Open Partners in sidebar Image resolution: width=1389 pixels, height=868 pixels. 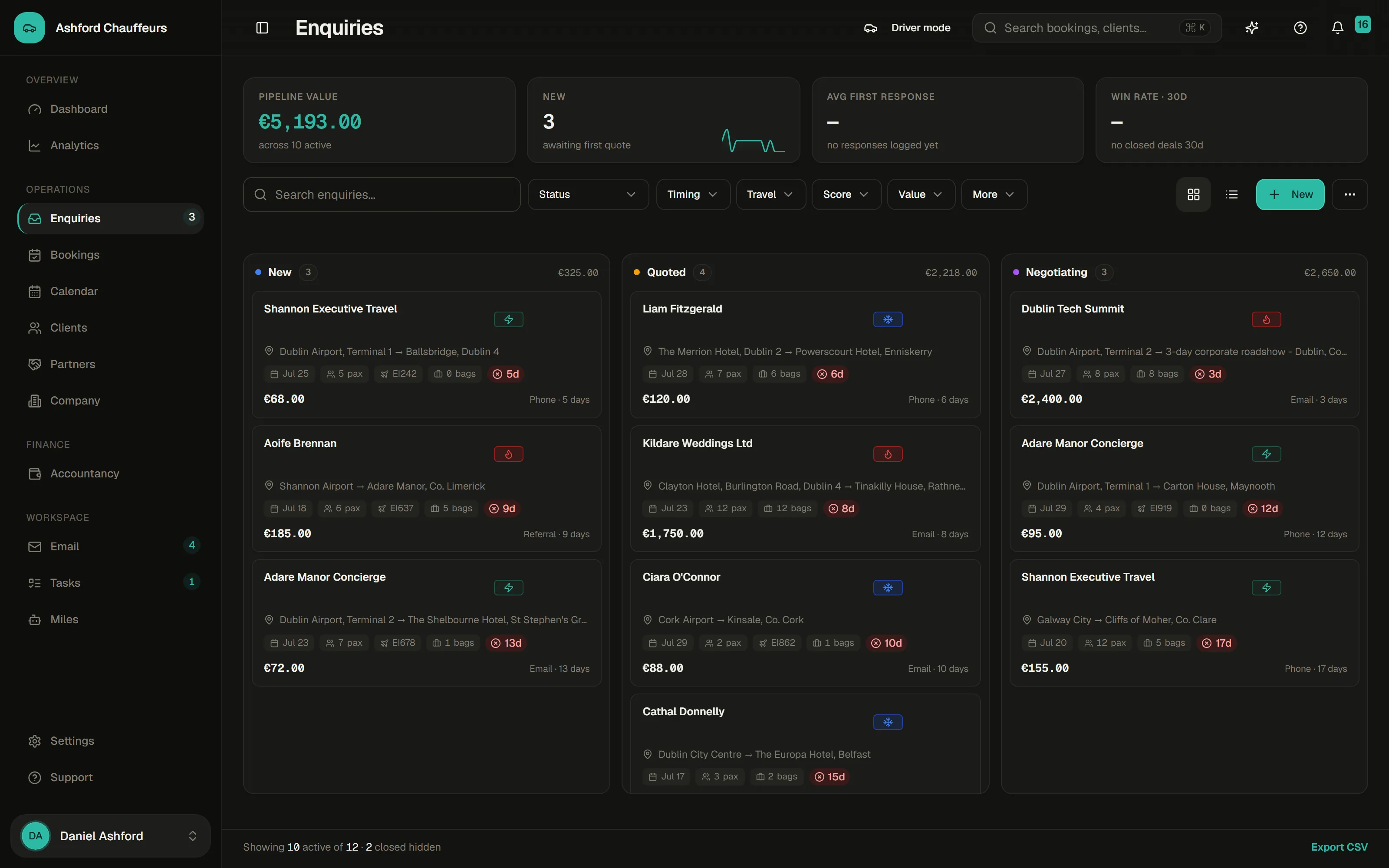click(x=110, y=364)
